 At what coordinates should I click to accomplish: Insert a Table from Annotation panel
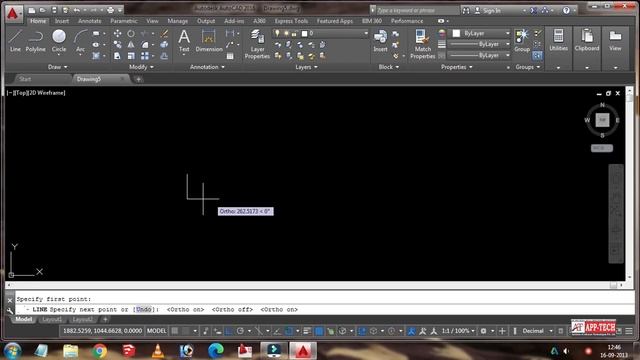(230, 56)
